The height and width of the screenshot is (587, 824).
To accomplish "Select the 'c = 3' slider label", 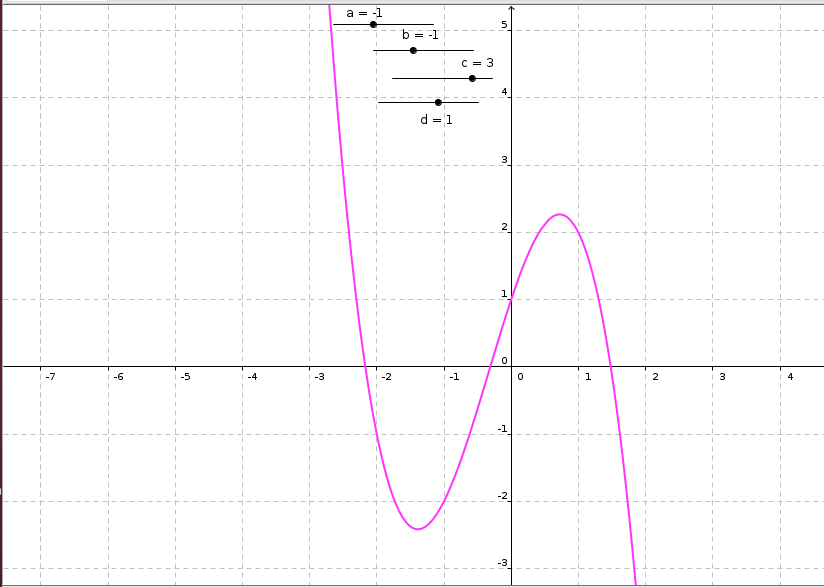I will pos(477,63).
